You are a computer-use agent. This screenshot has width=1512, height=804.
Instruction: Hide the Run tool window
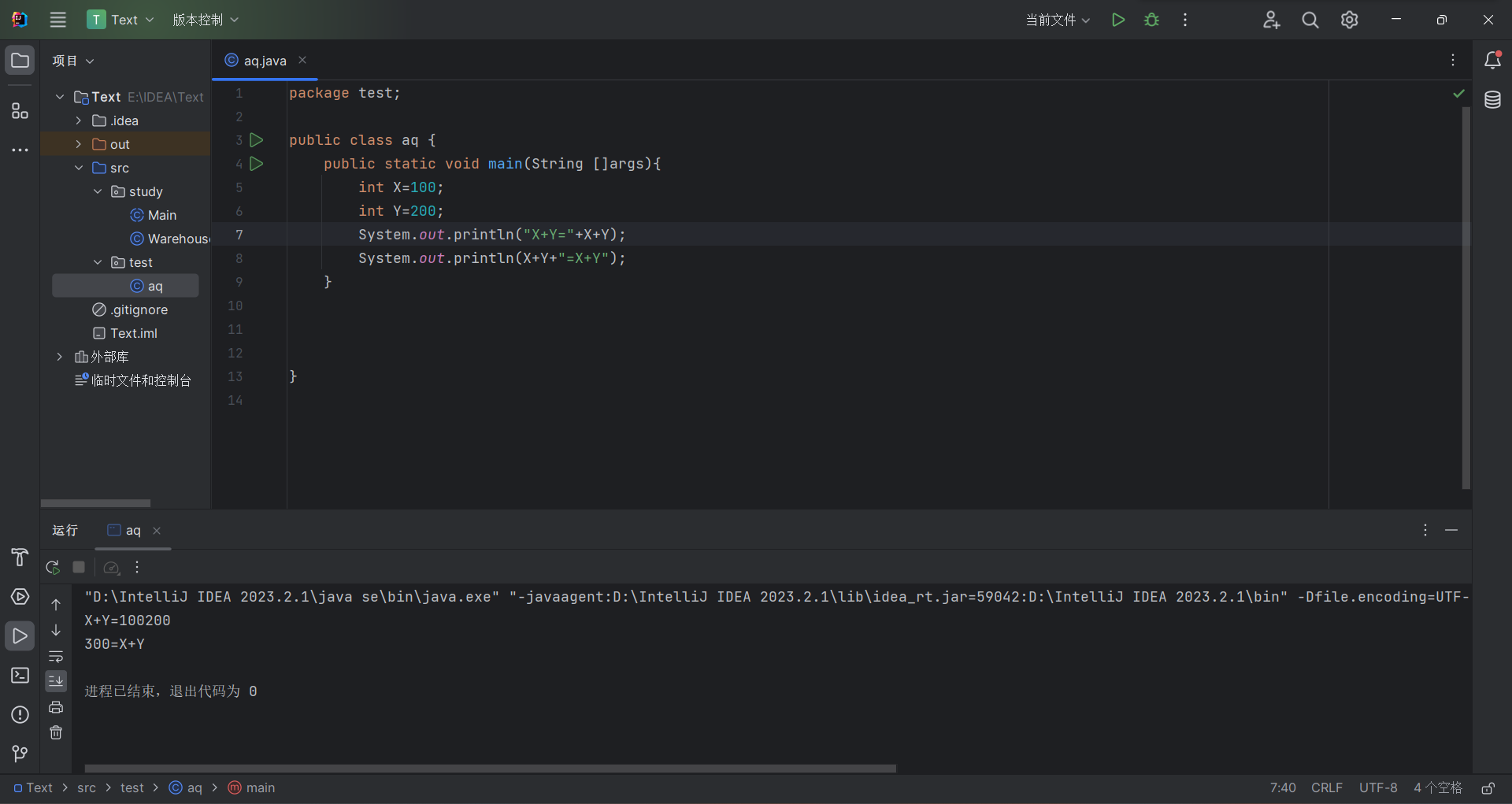[x=1451, y=530]
